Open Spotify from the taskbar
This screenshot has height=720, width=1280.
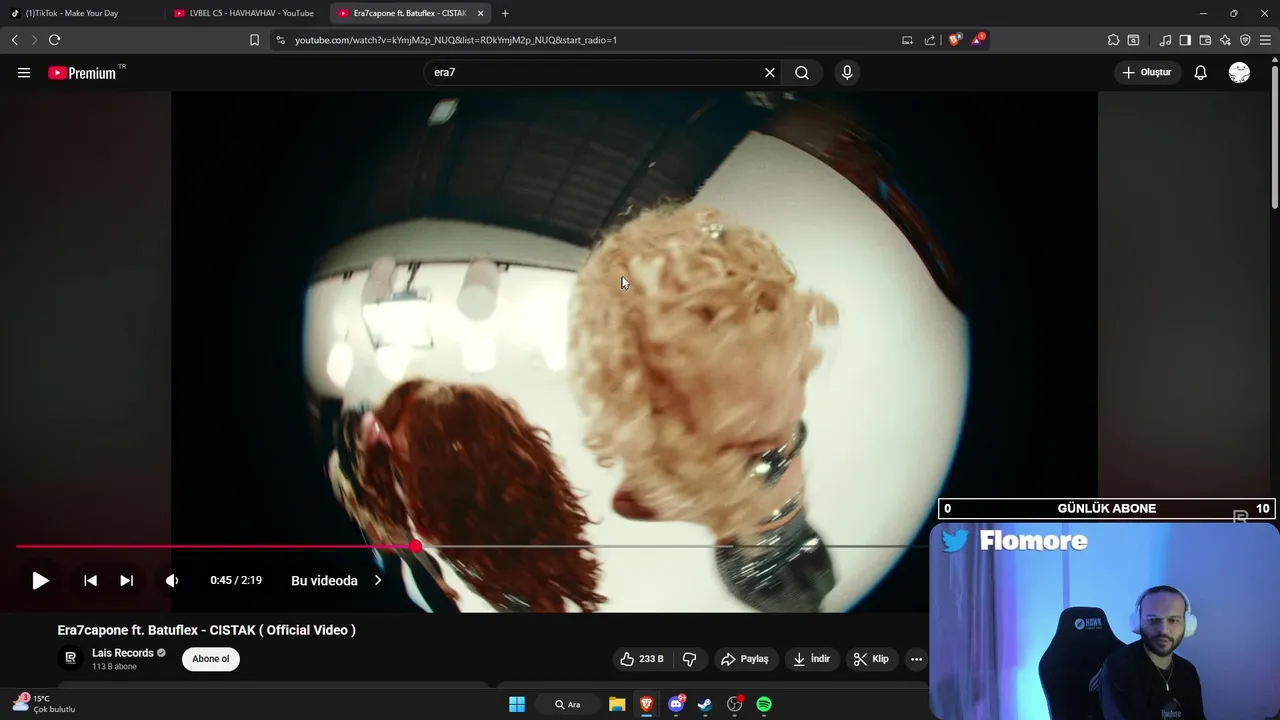pyautogui.click(x=764, y=704)
